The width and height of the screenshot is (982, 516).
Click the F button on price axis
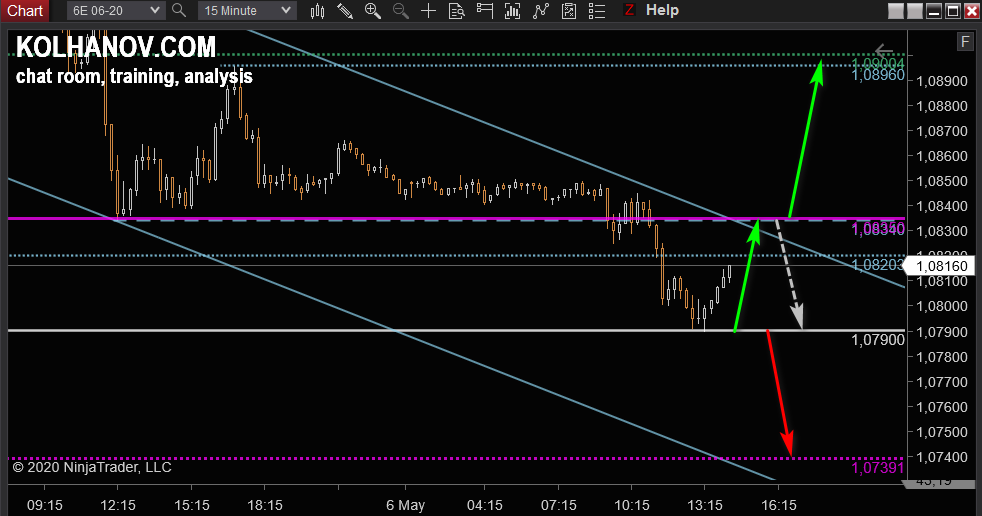965,42
